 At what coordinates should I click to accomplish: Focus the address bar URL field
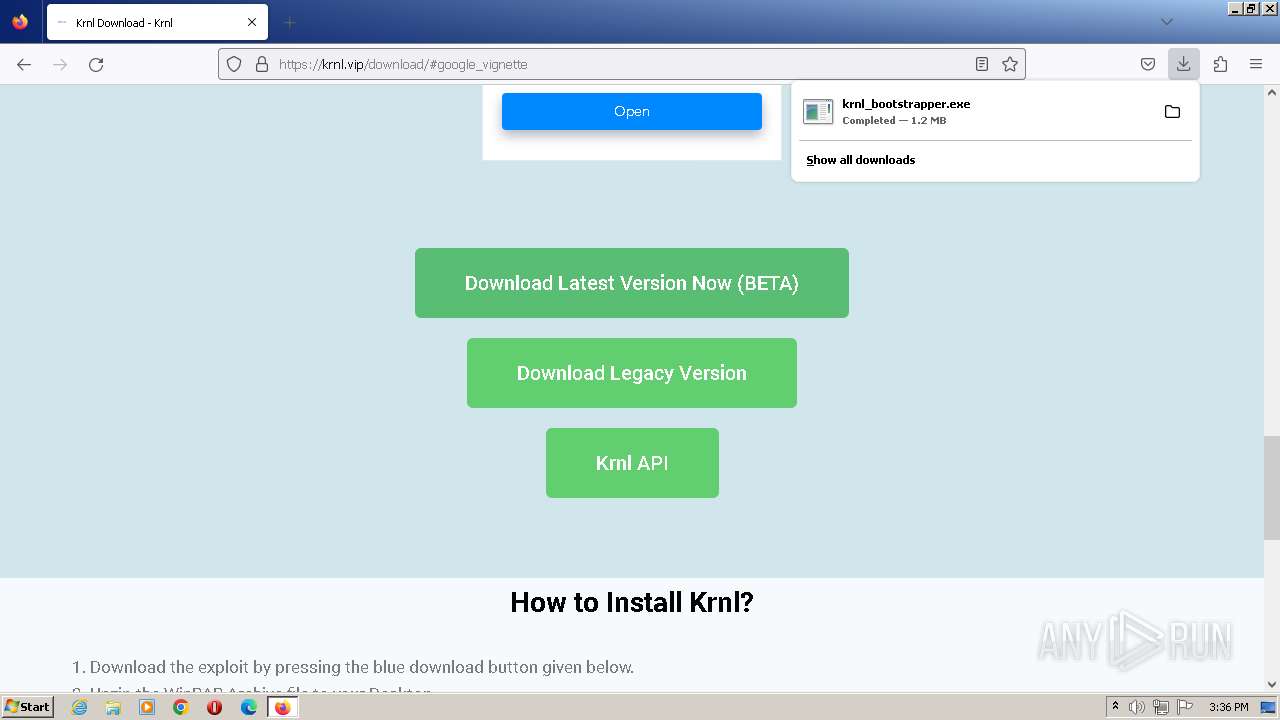[x=620, y=64]
